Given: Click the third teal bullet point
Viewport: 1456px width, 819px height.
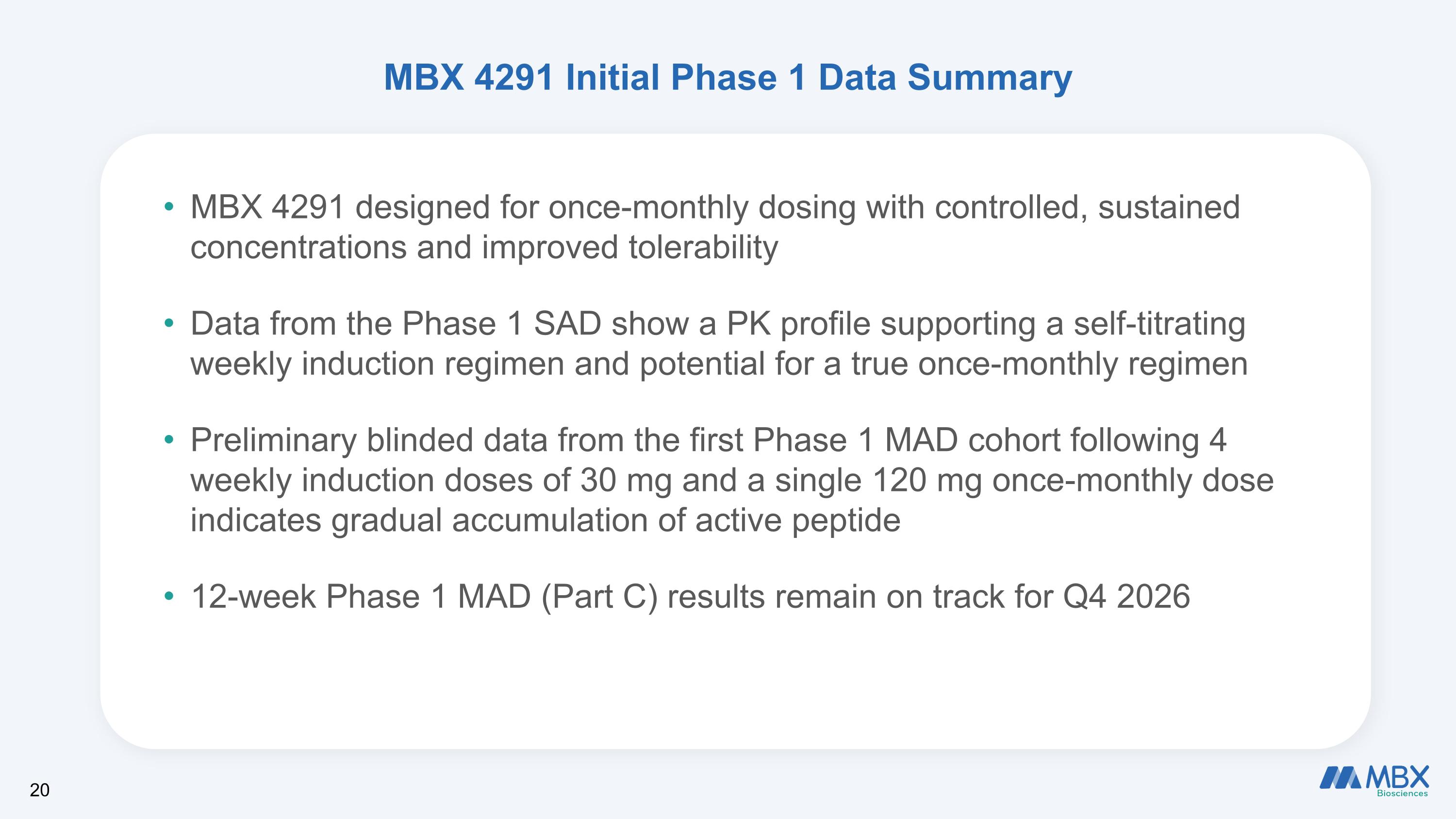Looking at the screenshot, I should [x=168, y=440].
